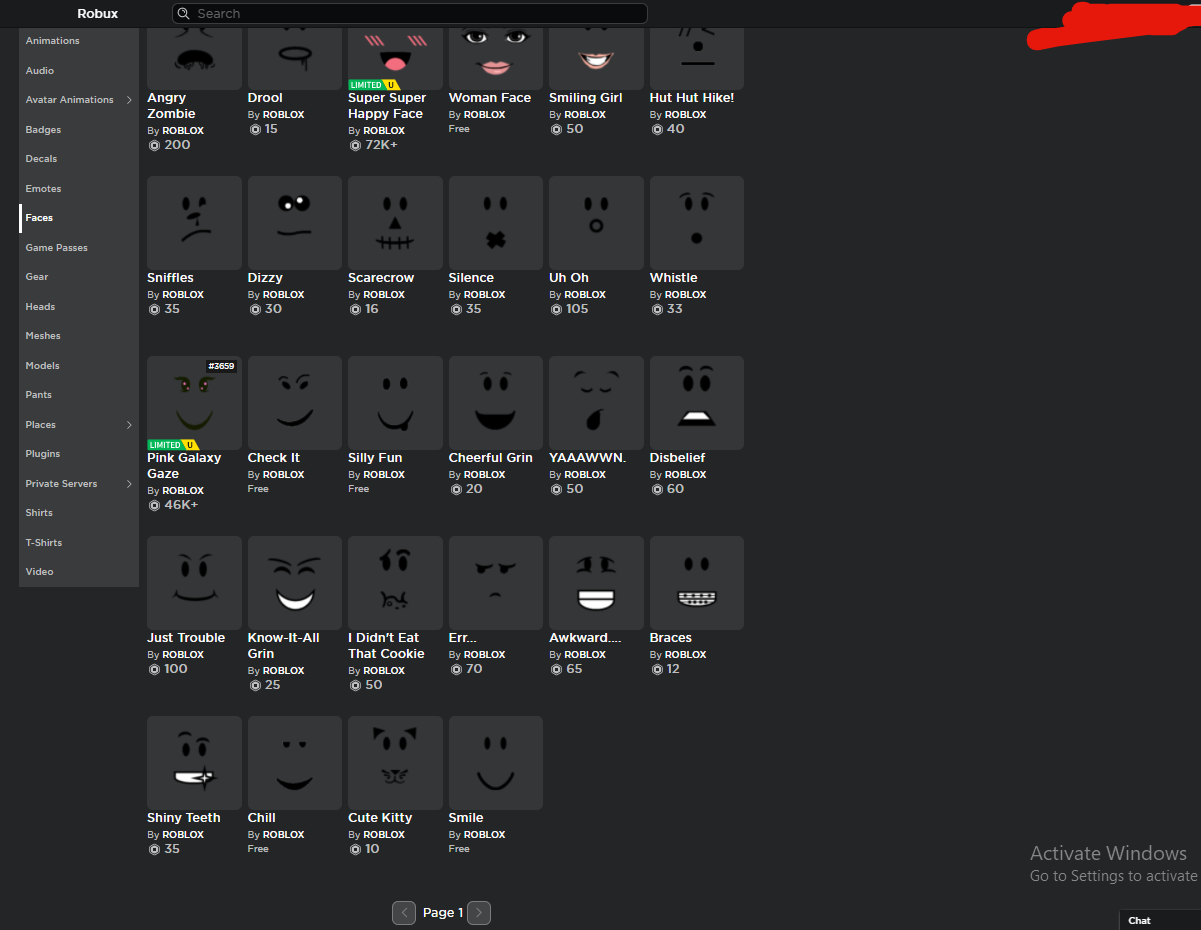Click the Hut Hut Hike! item name
1201x930 pixels.
(x=692, y=98)
